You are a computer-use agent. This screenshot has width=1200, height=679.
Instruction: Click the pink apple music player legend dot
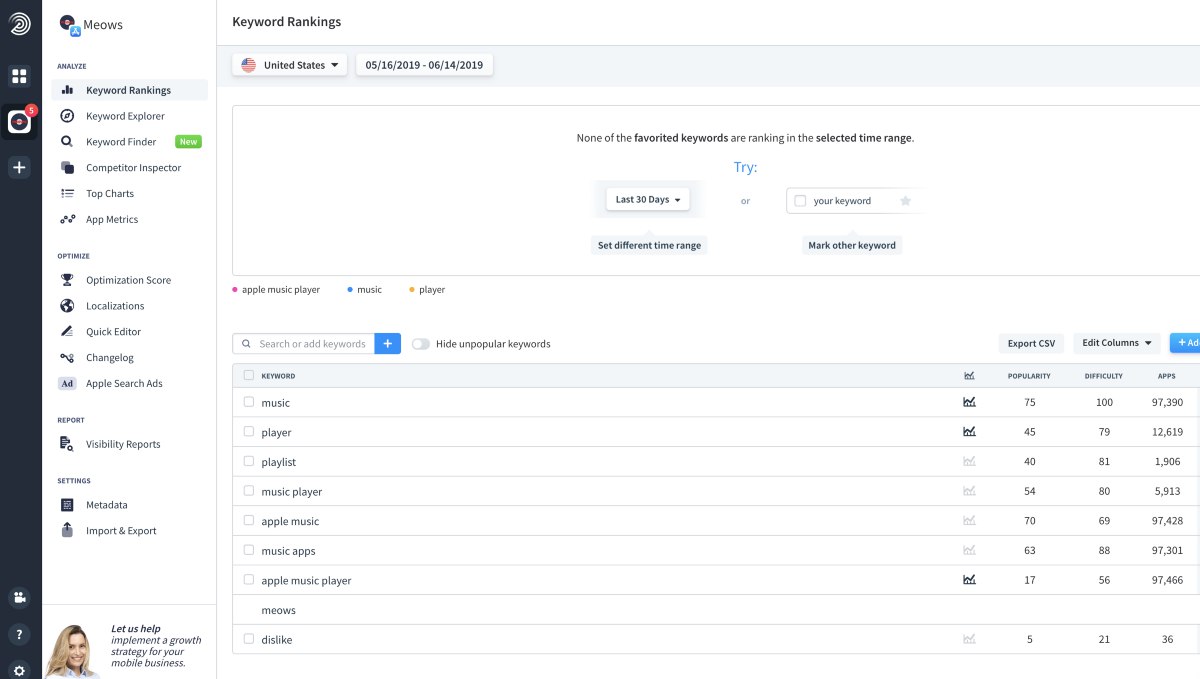[236, 290]
